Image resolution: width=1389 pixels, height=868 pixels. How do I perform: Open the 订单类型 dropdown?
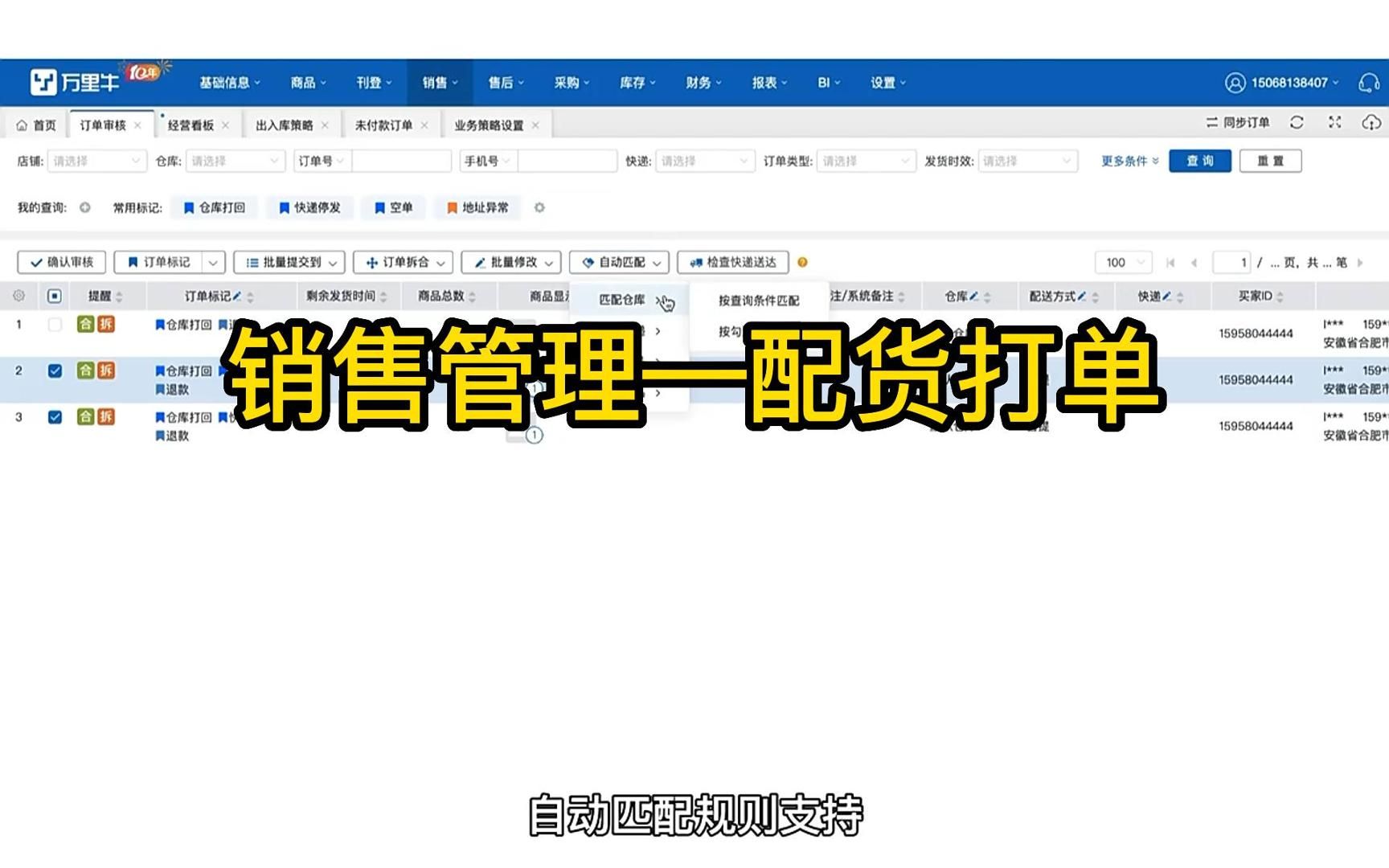[866, 161]
